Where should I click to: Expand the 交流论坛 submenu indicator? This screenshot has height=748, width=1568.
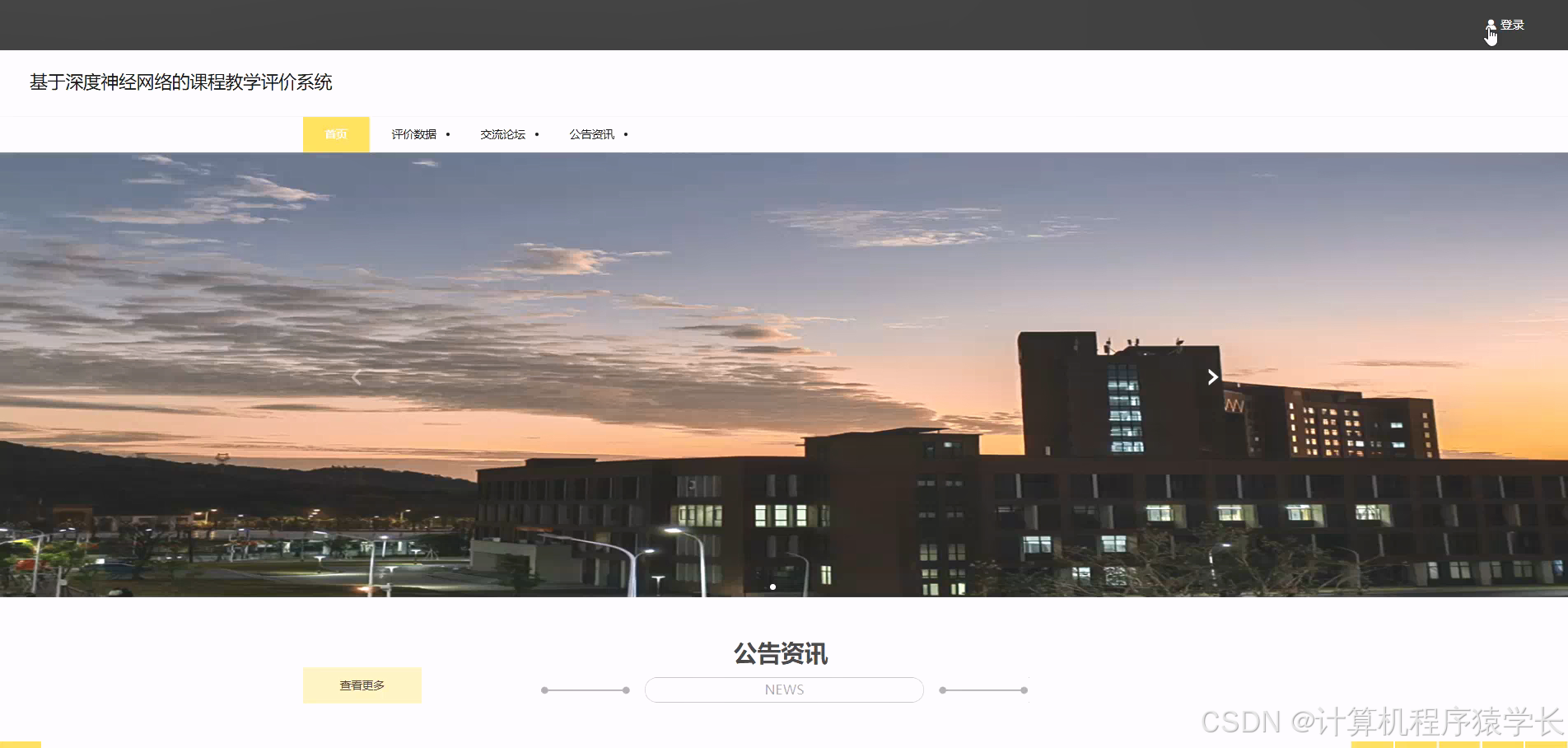(537, 133)
